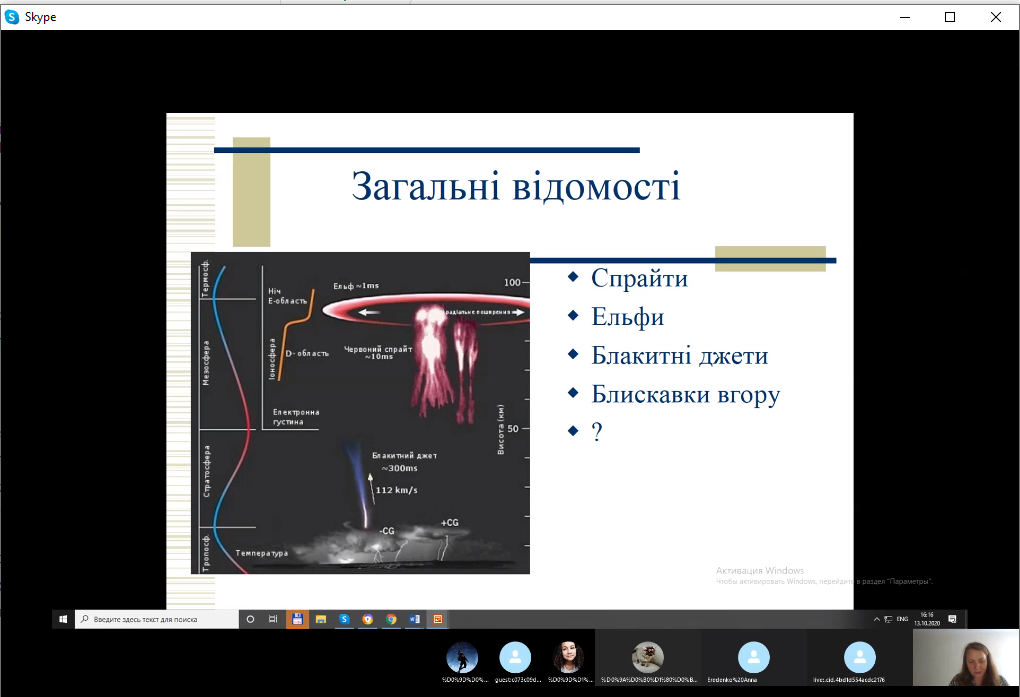Click the altitude value "50" on the axis
Image resolution: width=1020 pixels, height=697 pixels.
point(513,429)
